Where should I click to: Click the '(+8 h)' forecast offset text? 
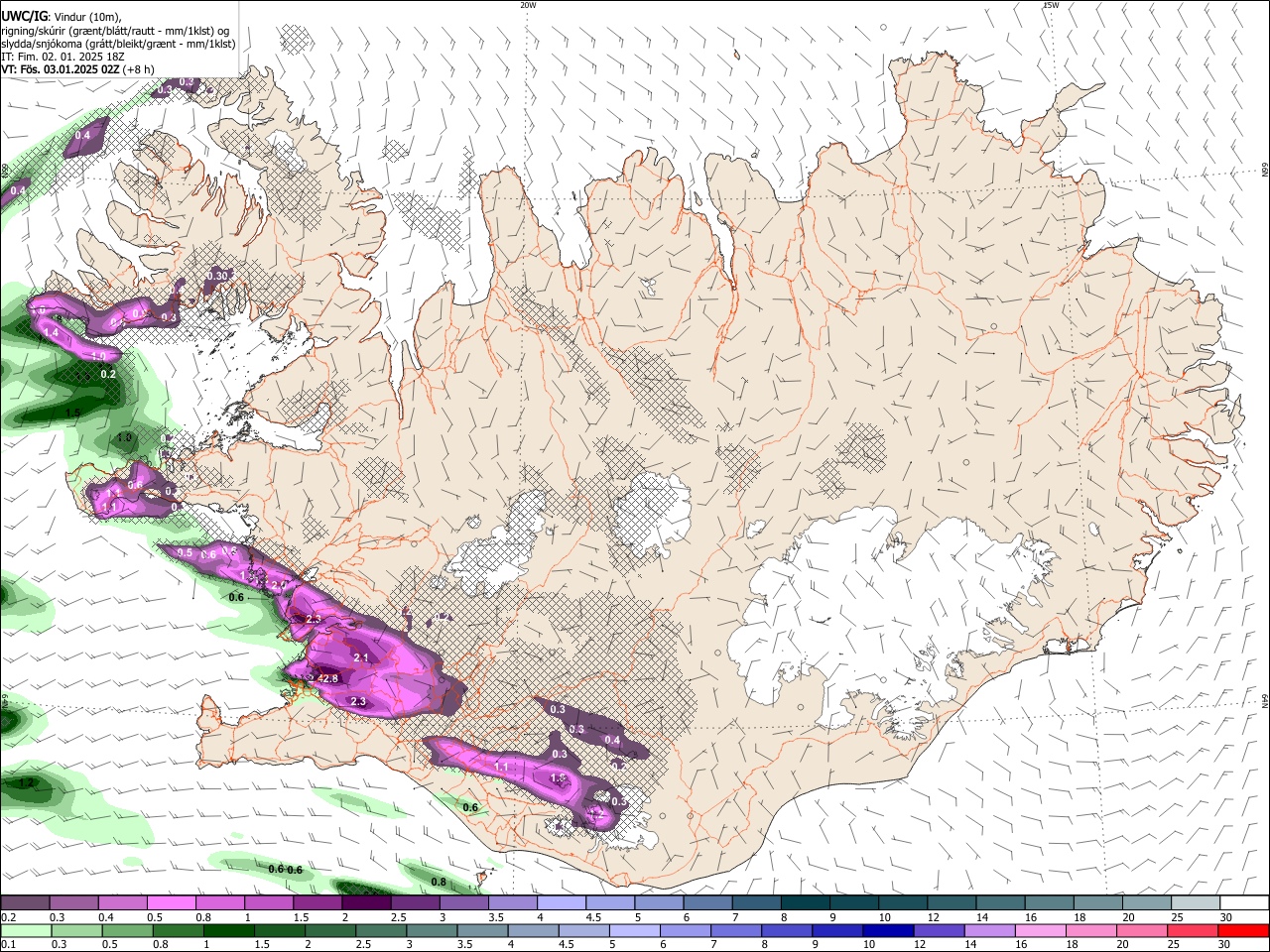(x=140, y=69)
